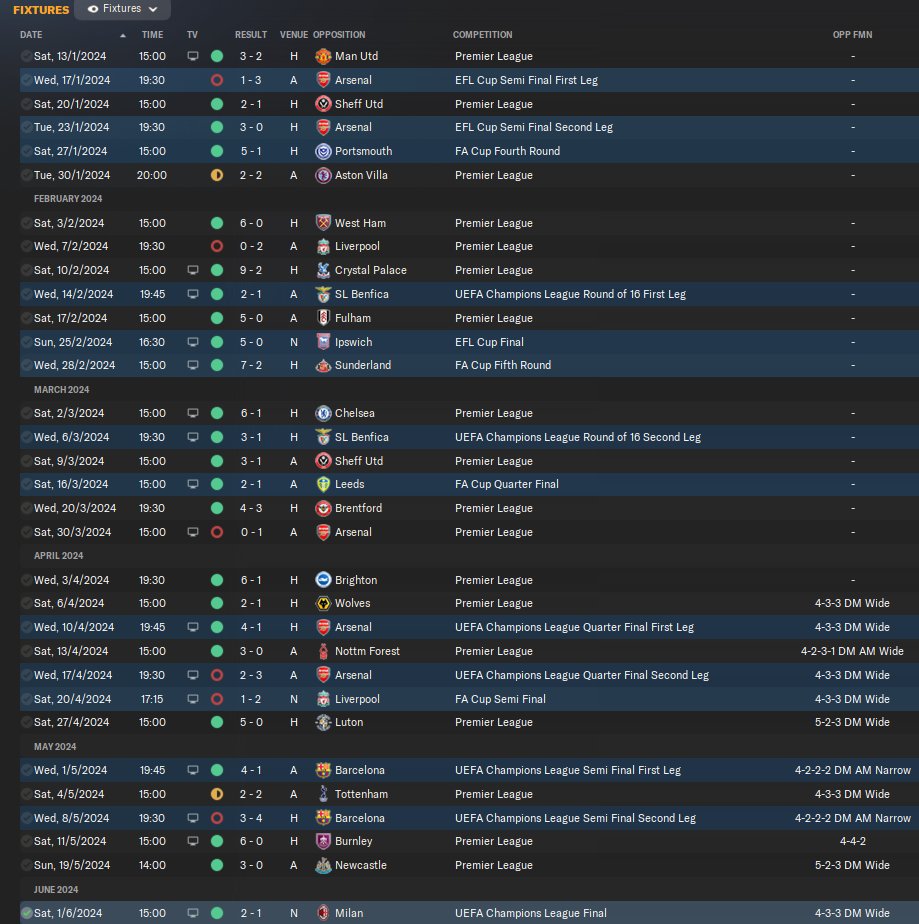Select the EFL Cup Semi Final First Leg text
919x924 pixels.
tap(526, 80)
